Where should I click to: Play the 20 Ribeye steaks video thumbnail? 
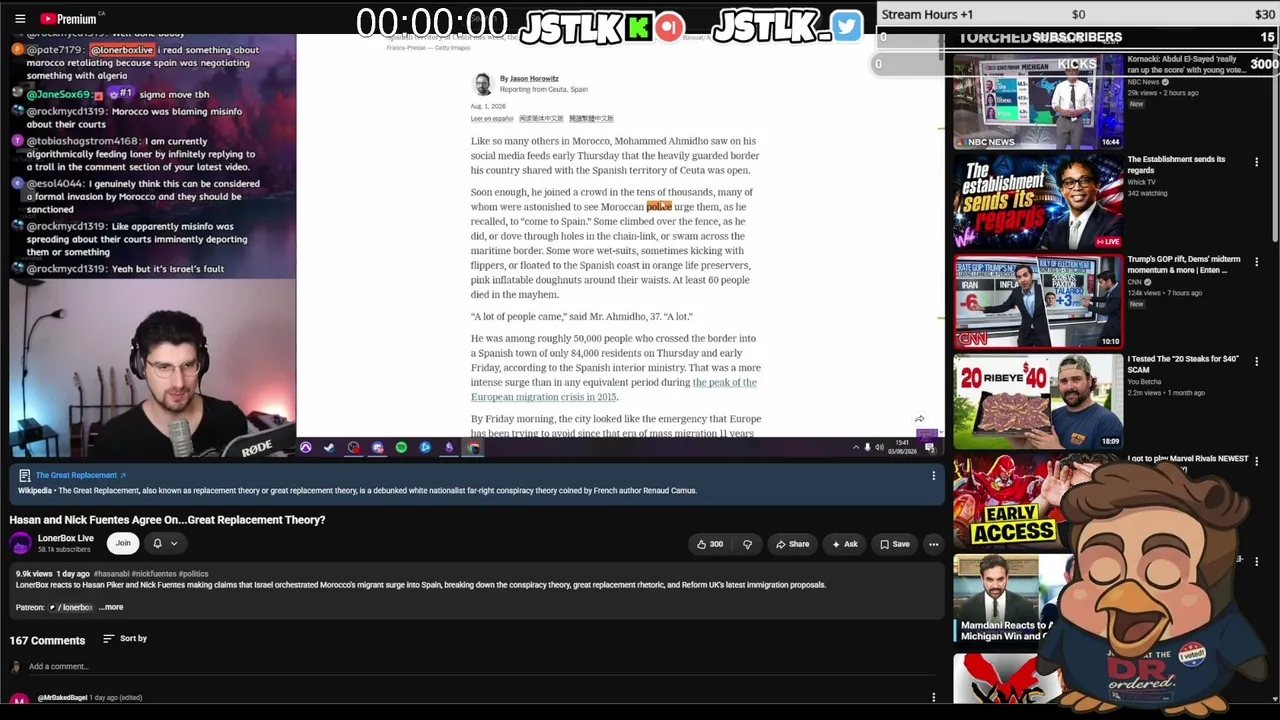tap(1038, 400)
